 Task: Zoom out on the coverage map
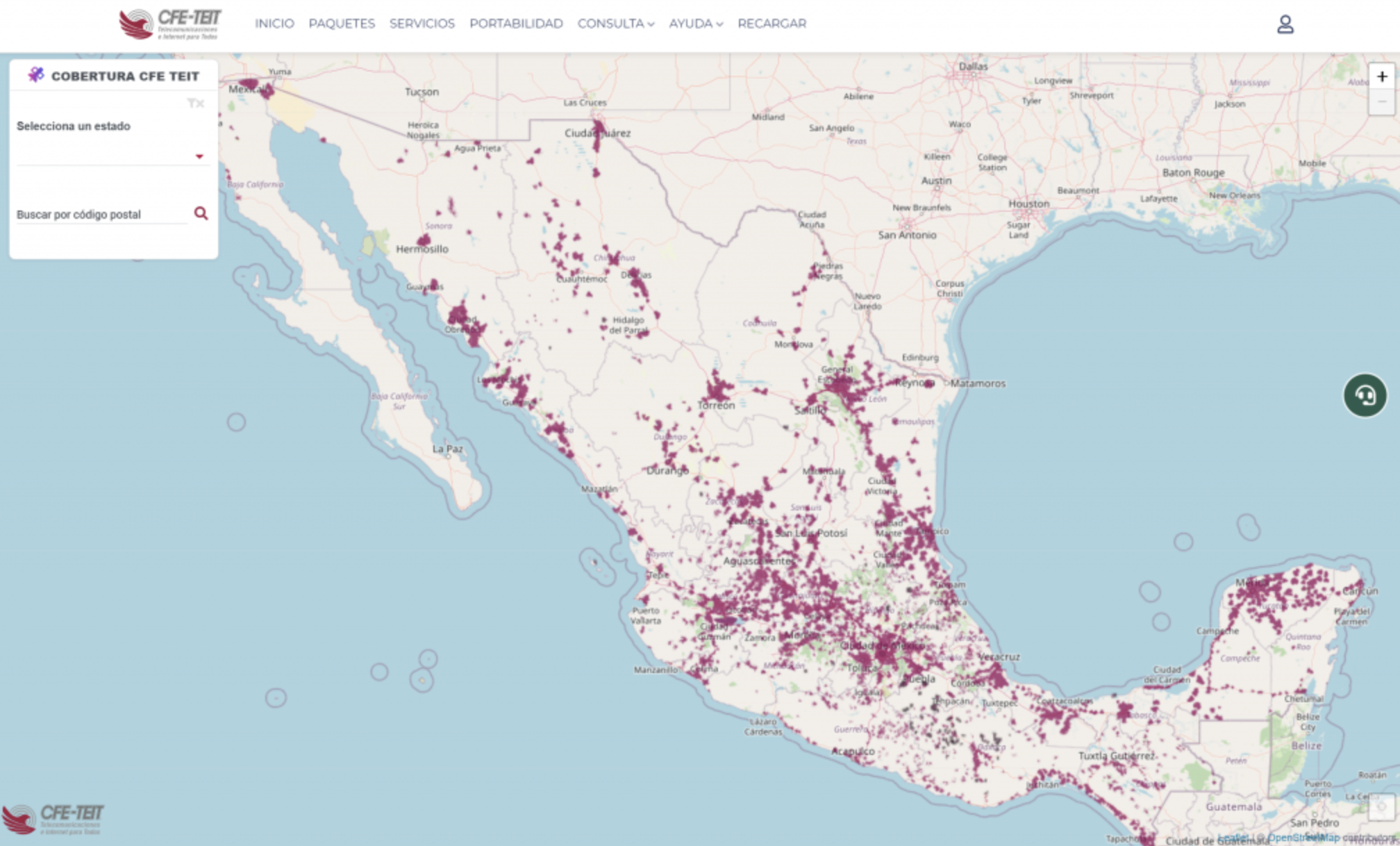click(1381, 102)
